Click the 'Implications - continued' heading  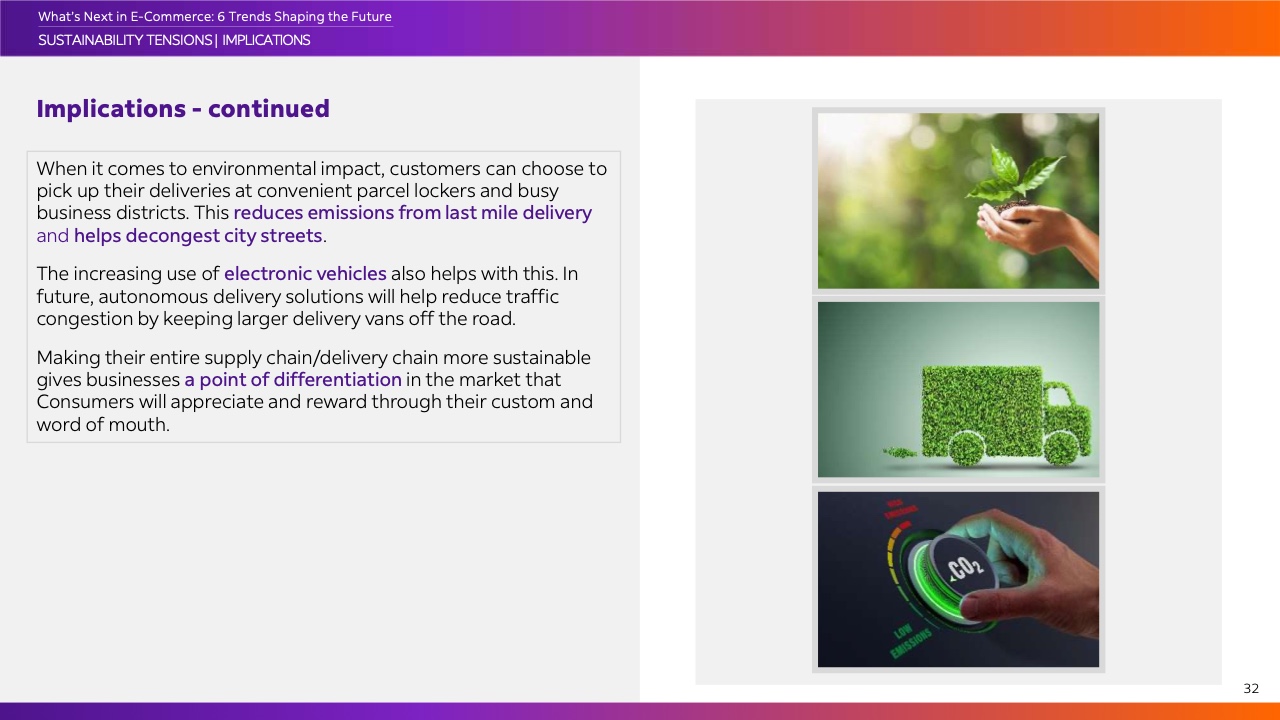183,109
